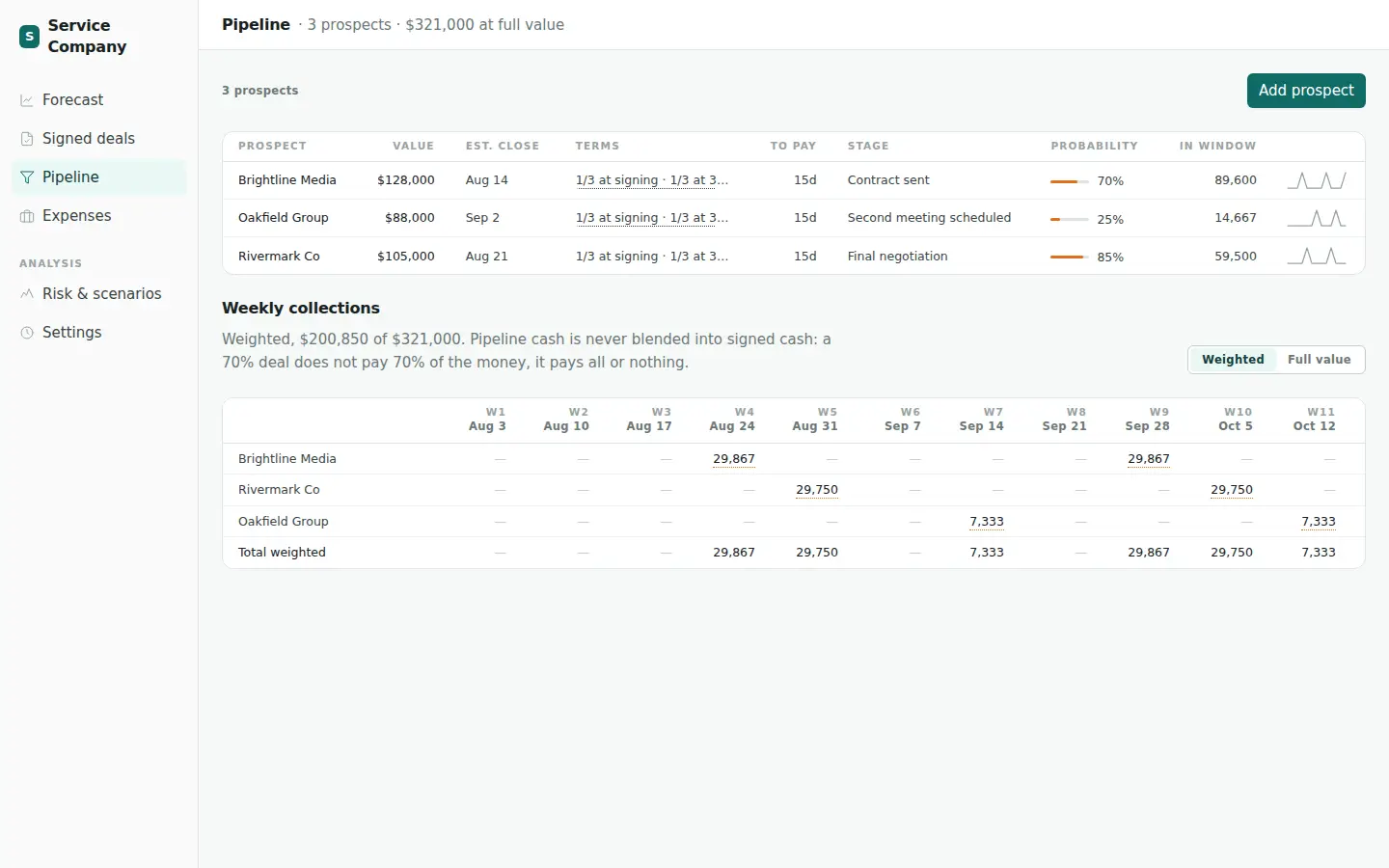Open the Brightline Media prospect row
The width and height of the screenshot is (1389, 868).
794,180
